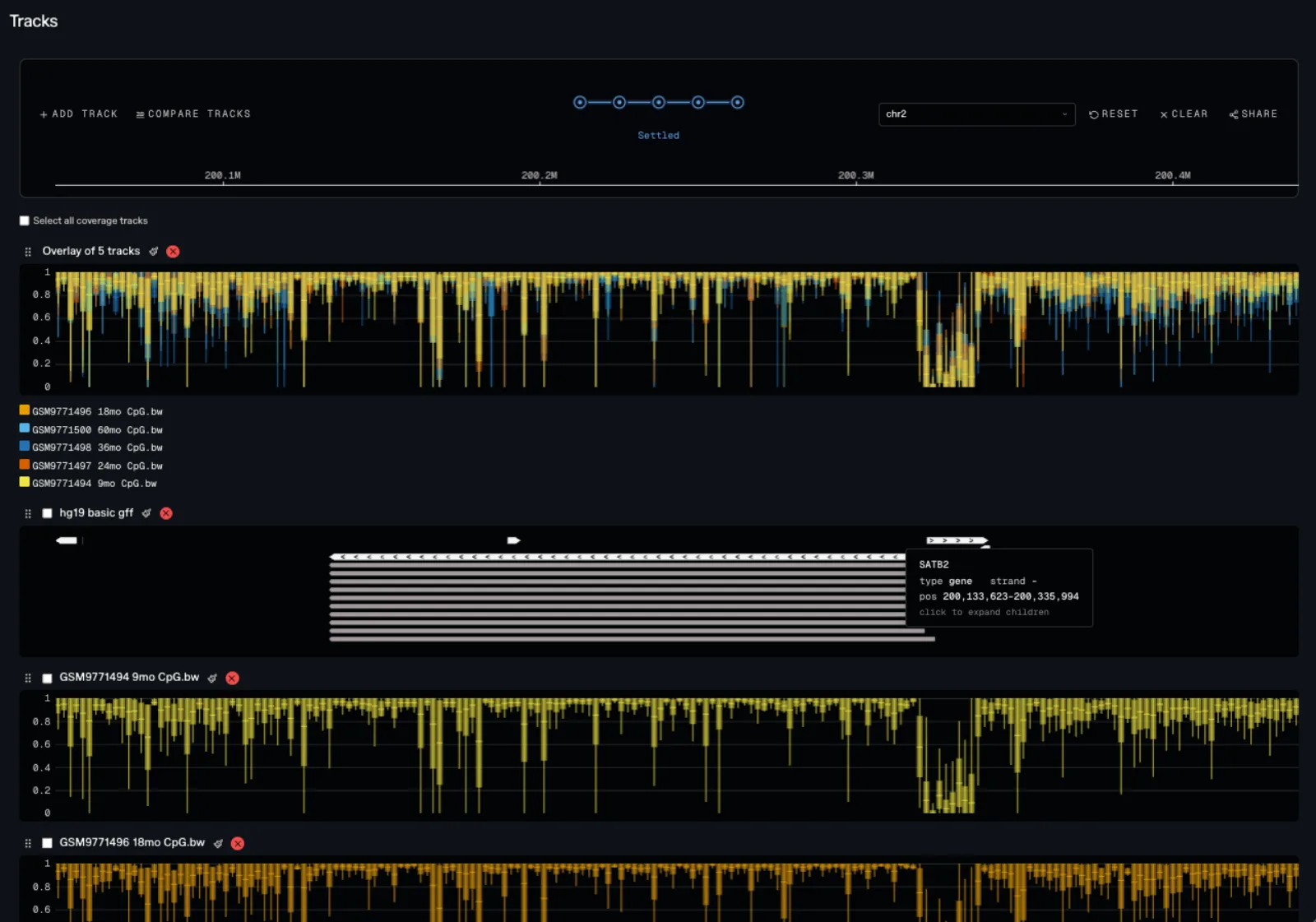Click the orange GSM9771496 18mo legend swatch
This screenshot has width=1316, height=922.
pos(25,410)
